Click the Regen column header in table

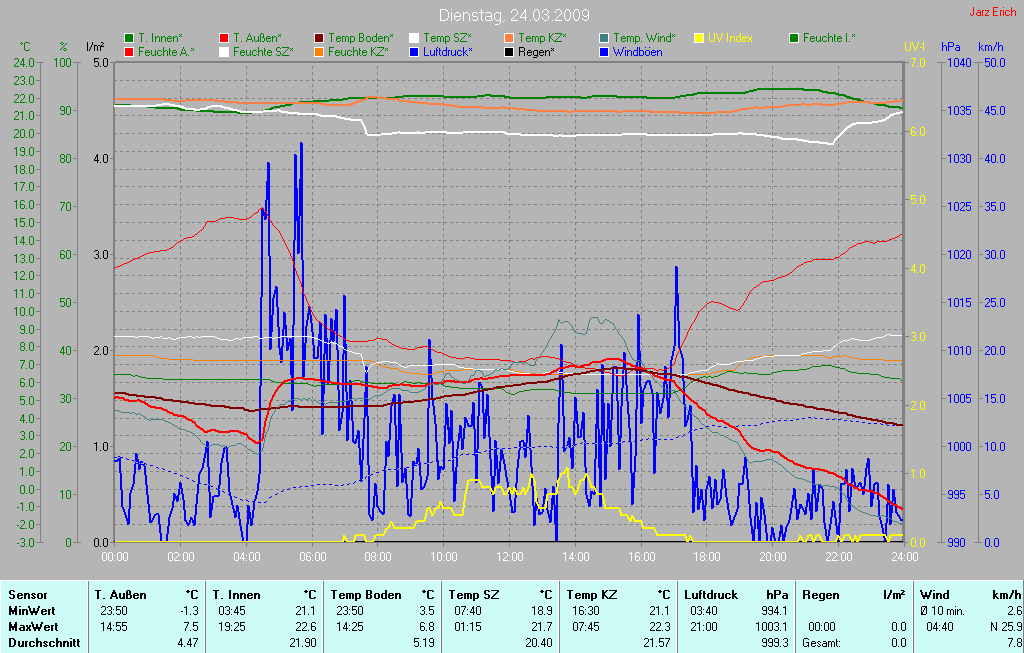pos(820,595)
